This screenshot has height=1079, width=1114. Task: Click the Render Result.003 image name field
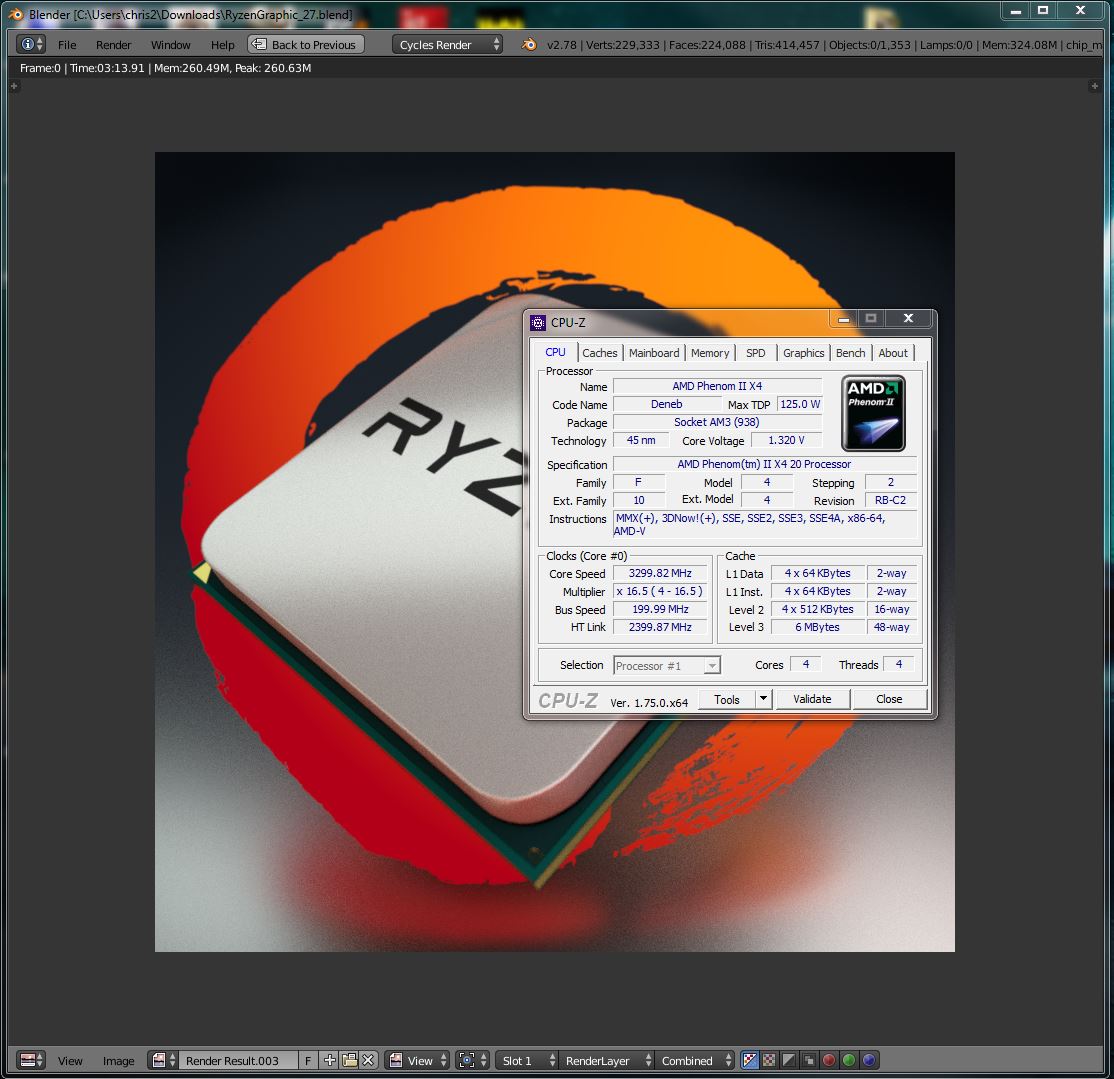pyautogui.click(x=237, y=1061)
